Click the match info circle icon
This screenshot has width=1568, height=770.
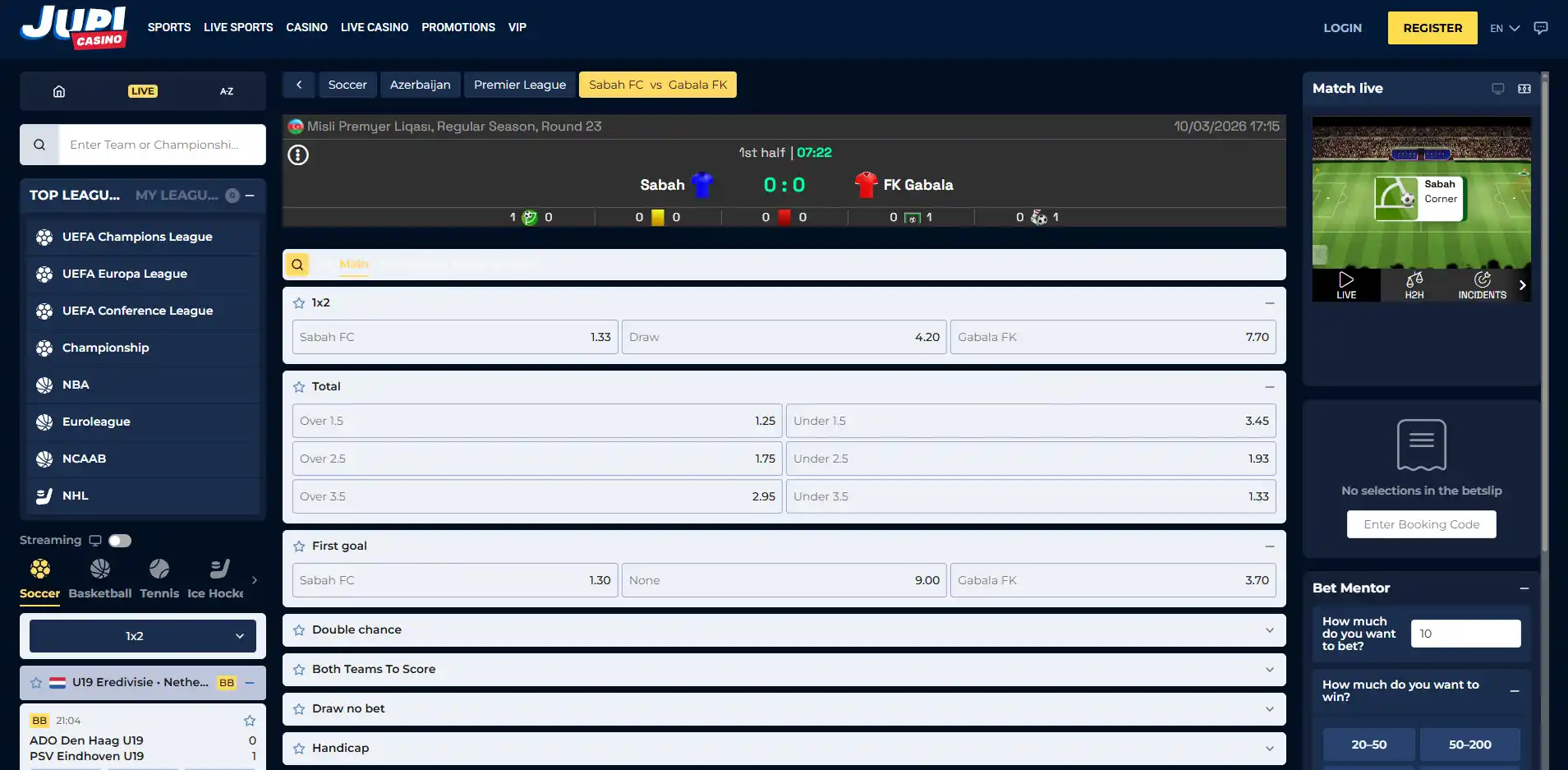coord(298,154)
